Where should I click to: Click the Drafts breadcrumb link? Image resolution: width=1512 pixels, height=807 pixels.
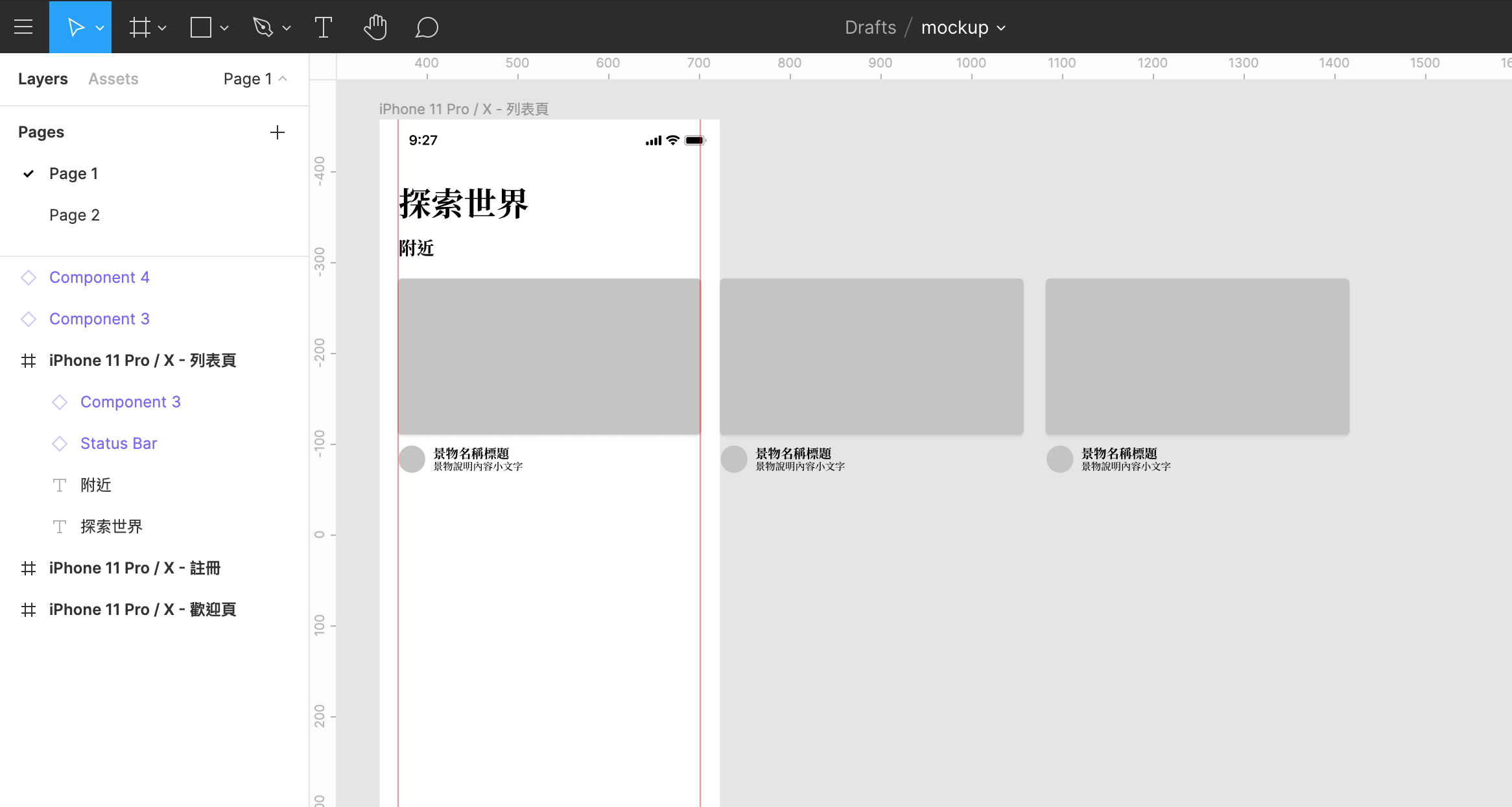point(870,27)
